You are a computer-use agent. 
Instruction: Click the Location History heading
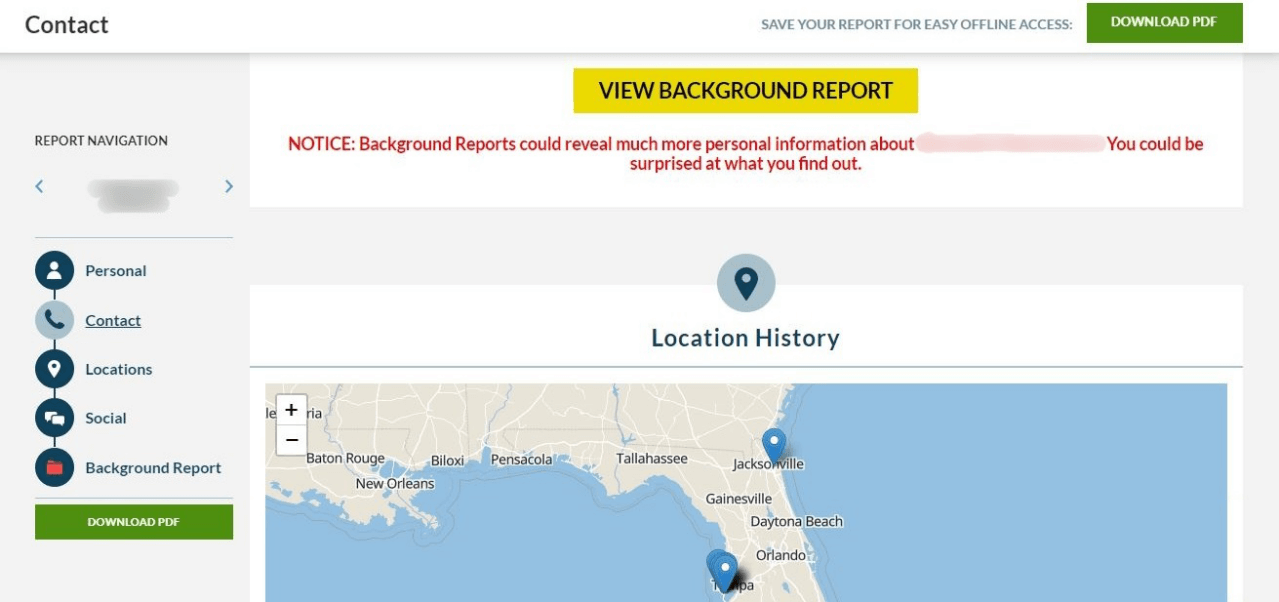(744, 337)
